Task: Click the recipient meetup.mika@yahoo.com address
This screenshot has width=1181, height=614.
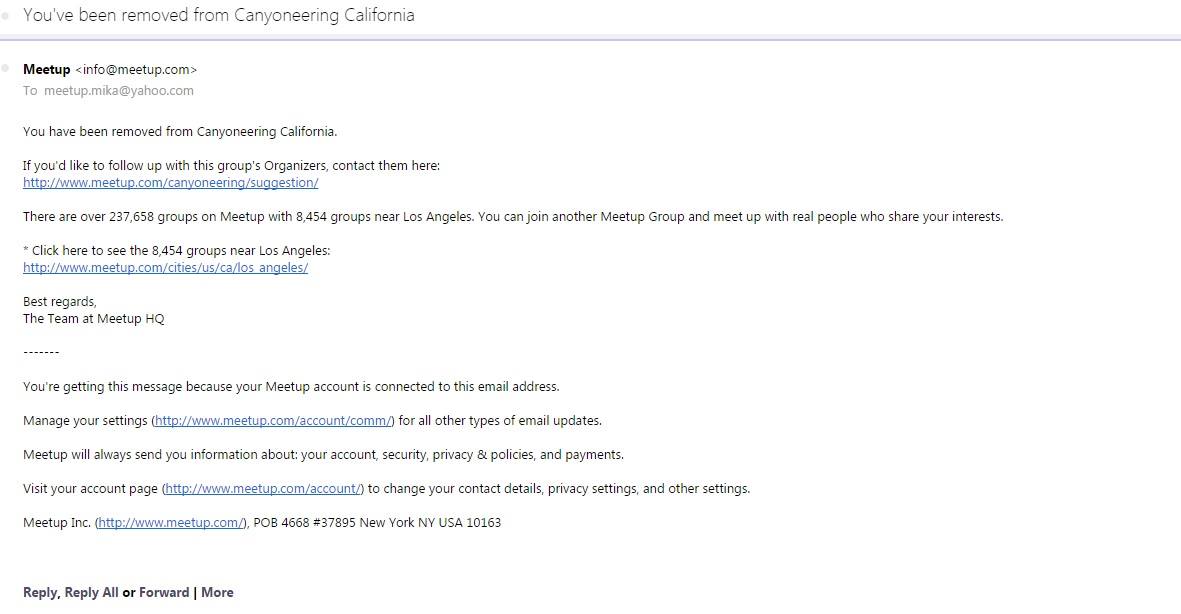Action: [x=118, y=90]
